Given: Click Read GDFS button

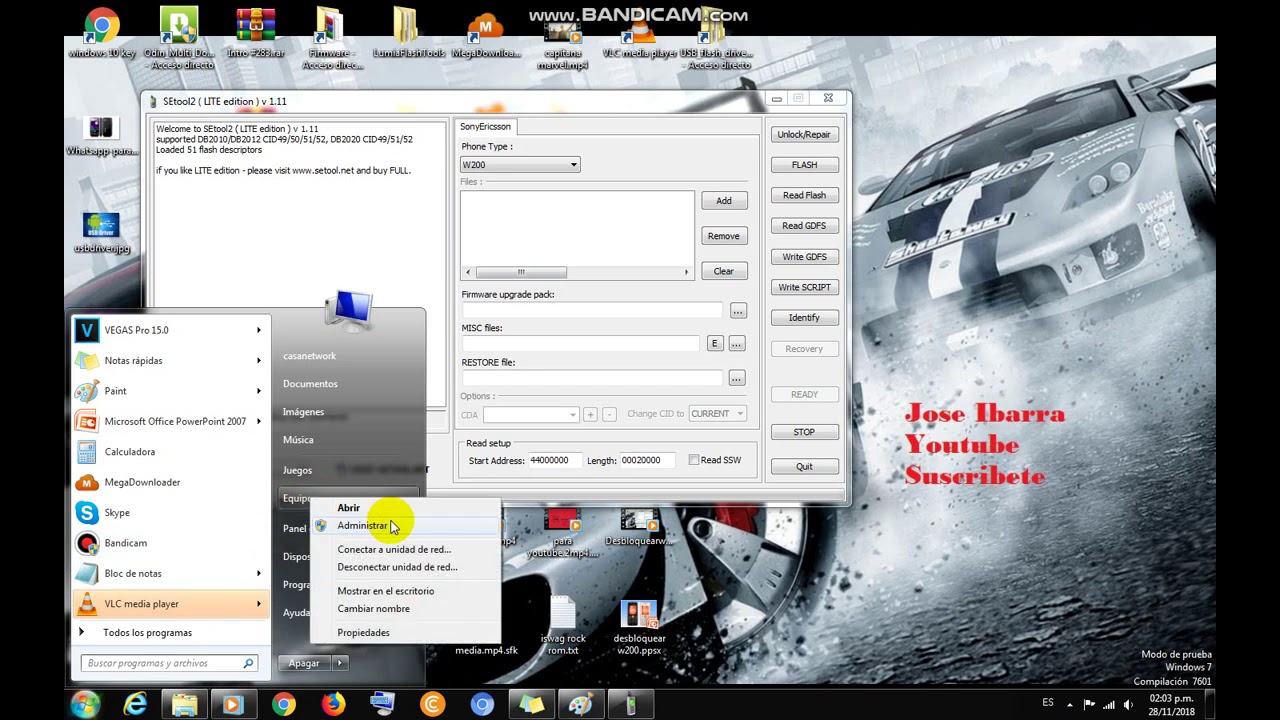Looking at the screenshot, I should (x=804, y=226).
